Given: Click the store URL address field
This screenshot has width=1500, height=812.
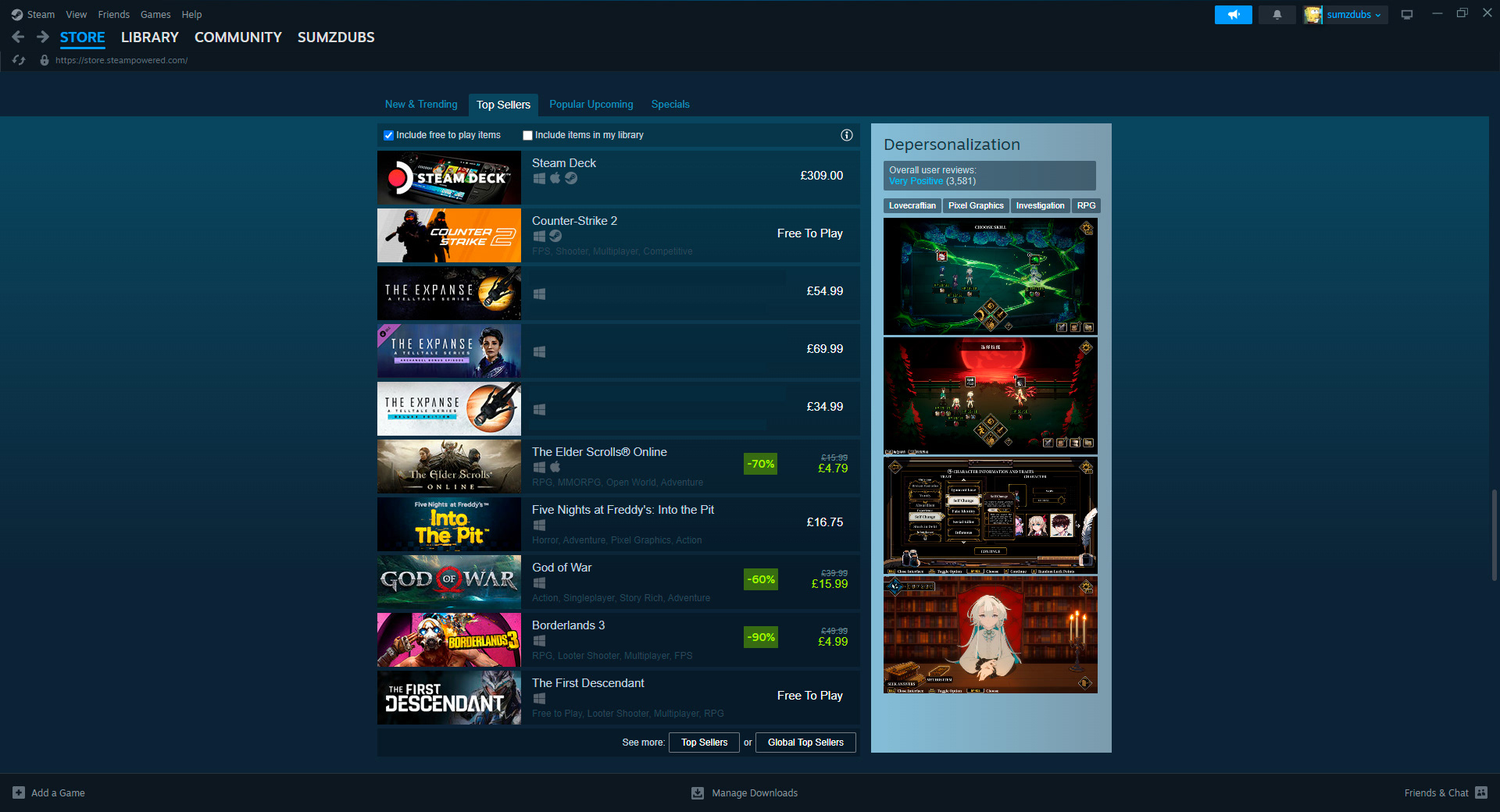Looking at the screenshot, I should point(121,60).
